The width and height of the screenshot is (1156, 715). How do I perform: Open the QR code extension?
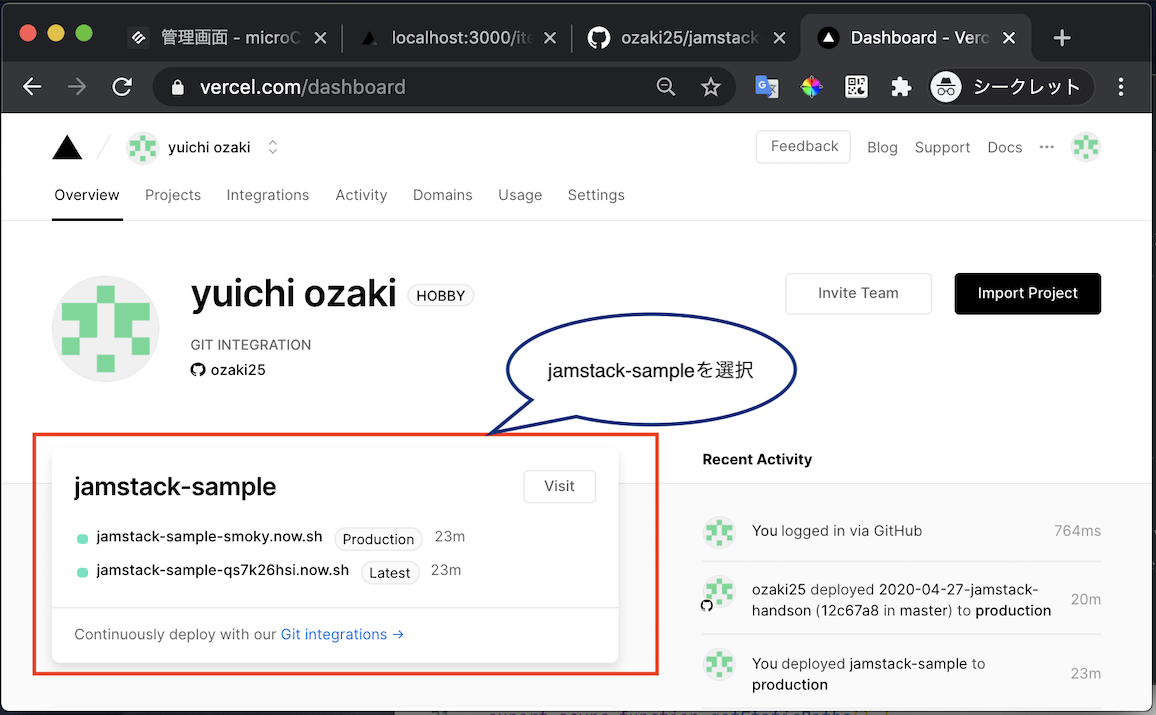click(x=856, y=87)
